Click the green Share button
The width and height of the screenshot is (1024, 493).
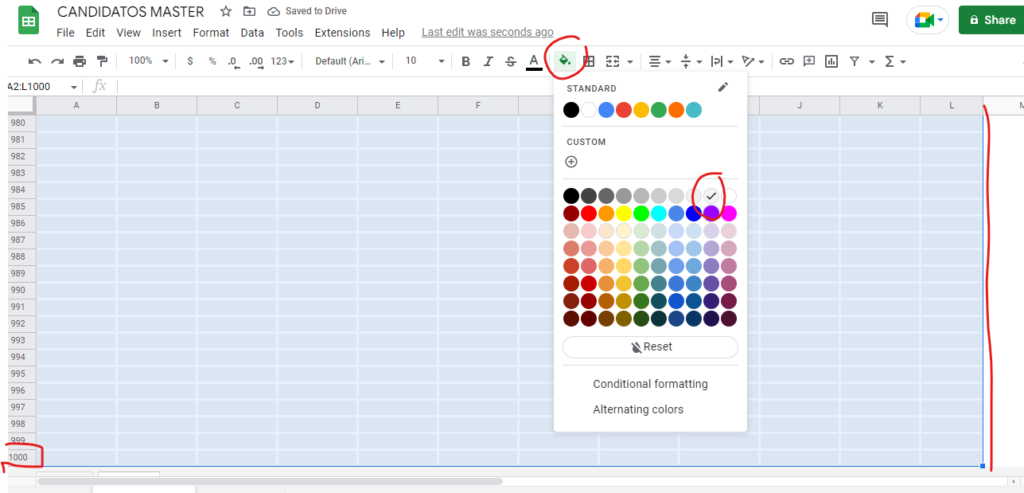point(991,20)
